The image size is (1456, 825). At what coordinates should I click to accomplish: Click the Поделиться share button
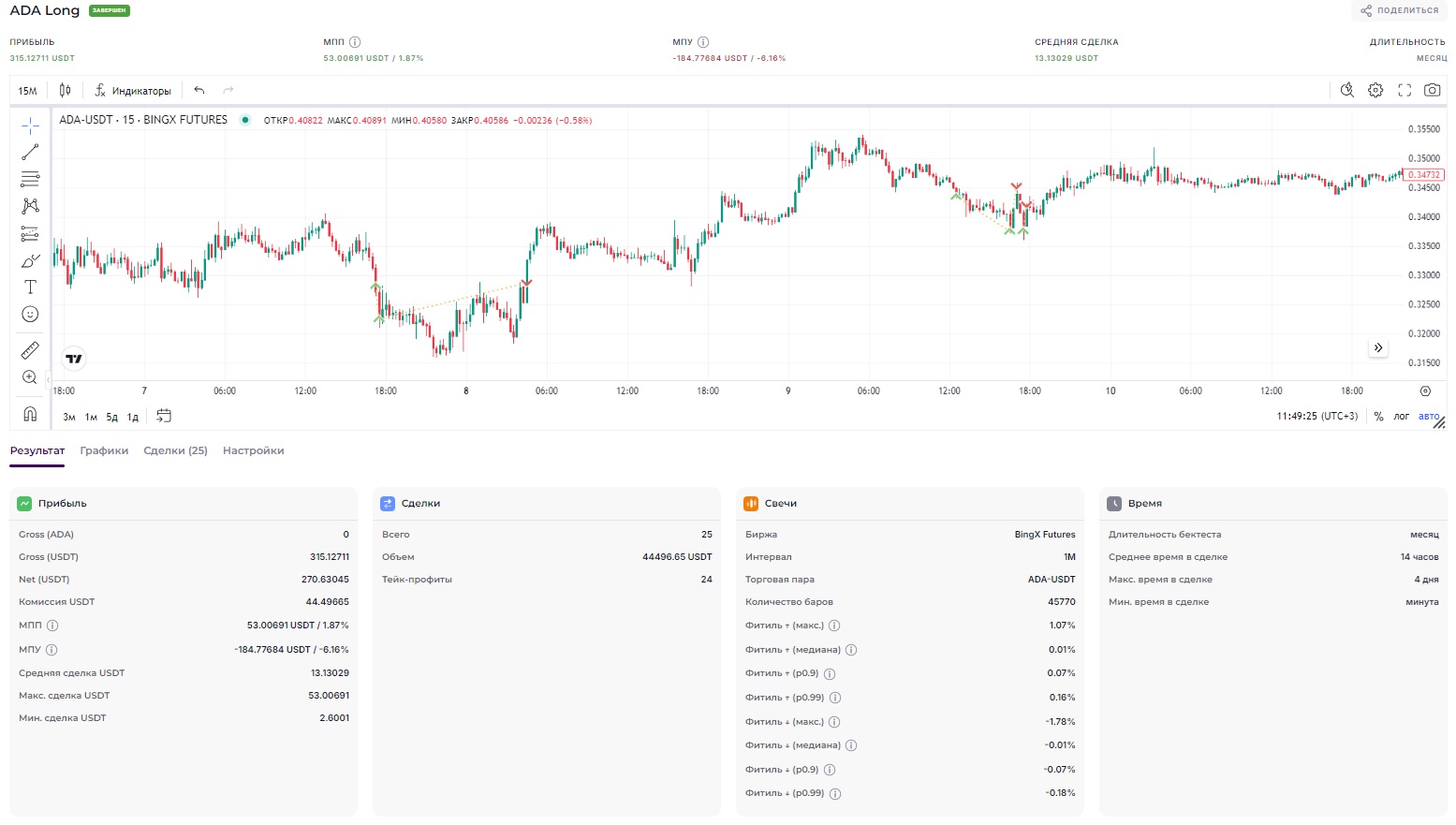click(1400, 10)
